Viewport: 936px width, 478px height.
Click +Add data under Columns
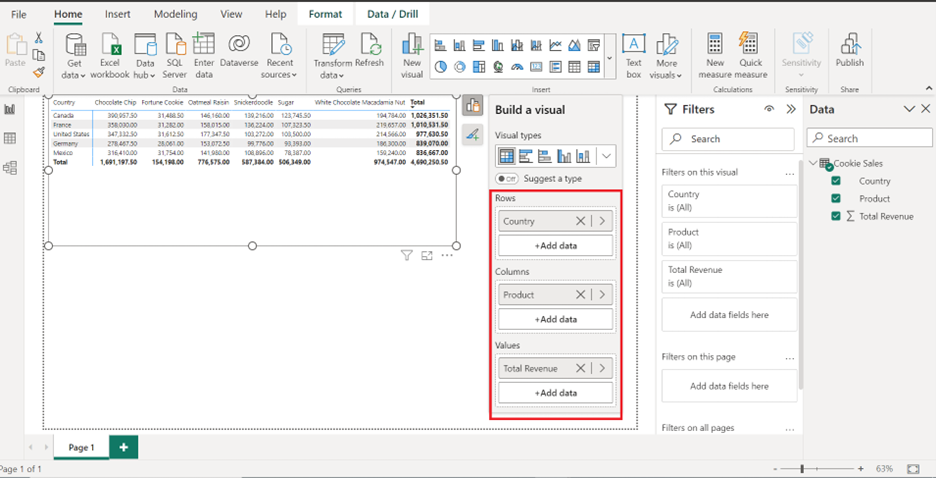[555, 319]
